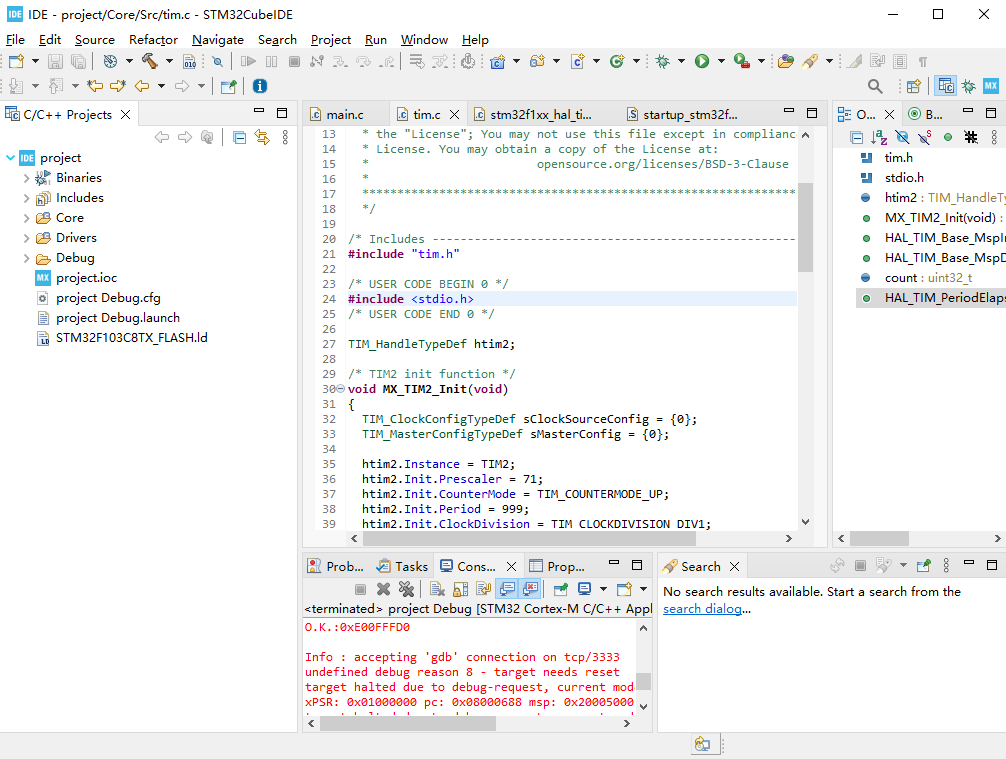
Task: Click the External Tools run icon
Action: coord(742,62)
